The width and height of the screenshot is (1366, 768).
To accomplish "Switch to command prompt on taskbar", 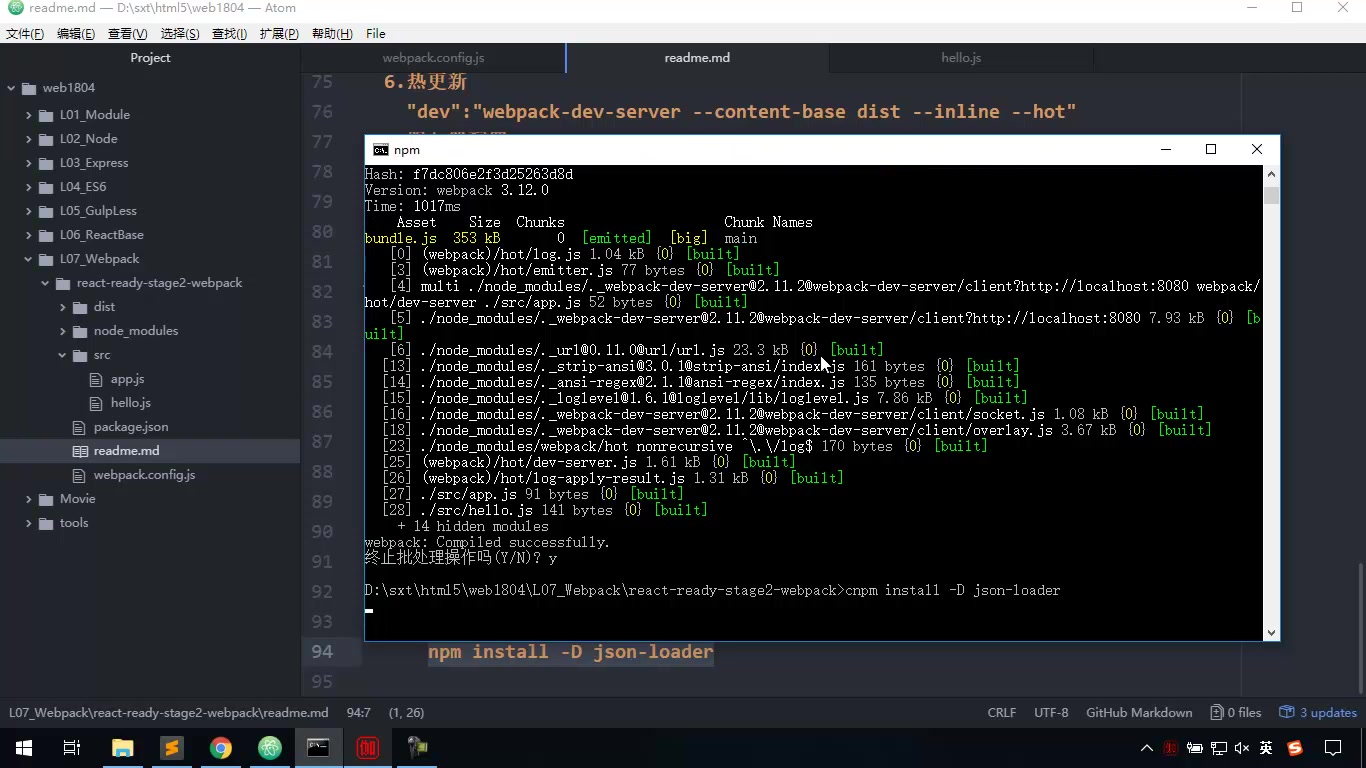I will click(x=318, y=748).
